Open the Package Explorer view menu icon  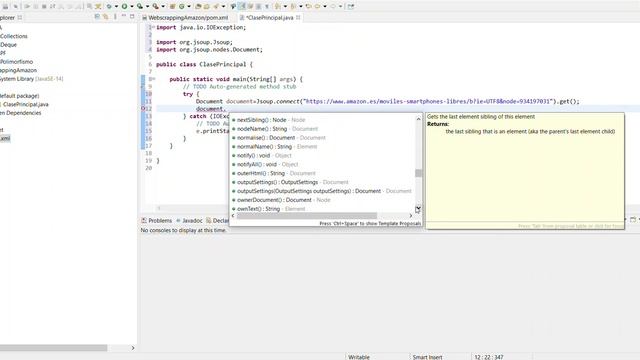115,16
